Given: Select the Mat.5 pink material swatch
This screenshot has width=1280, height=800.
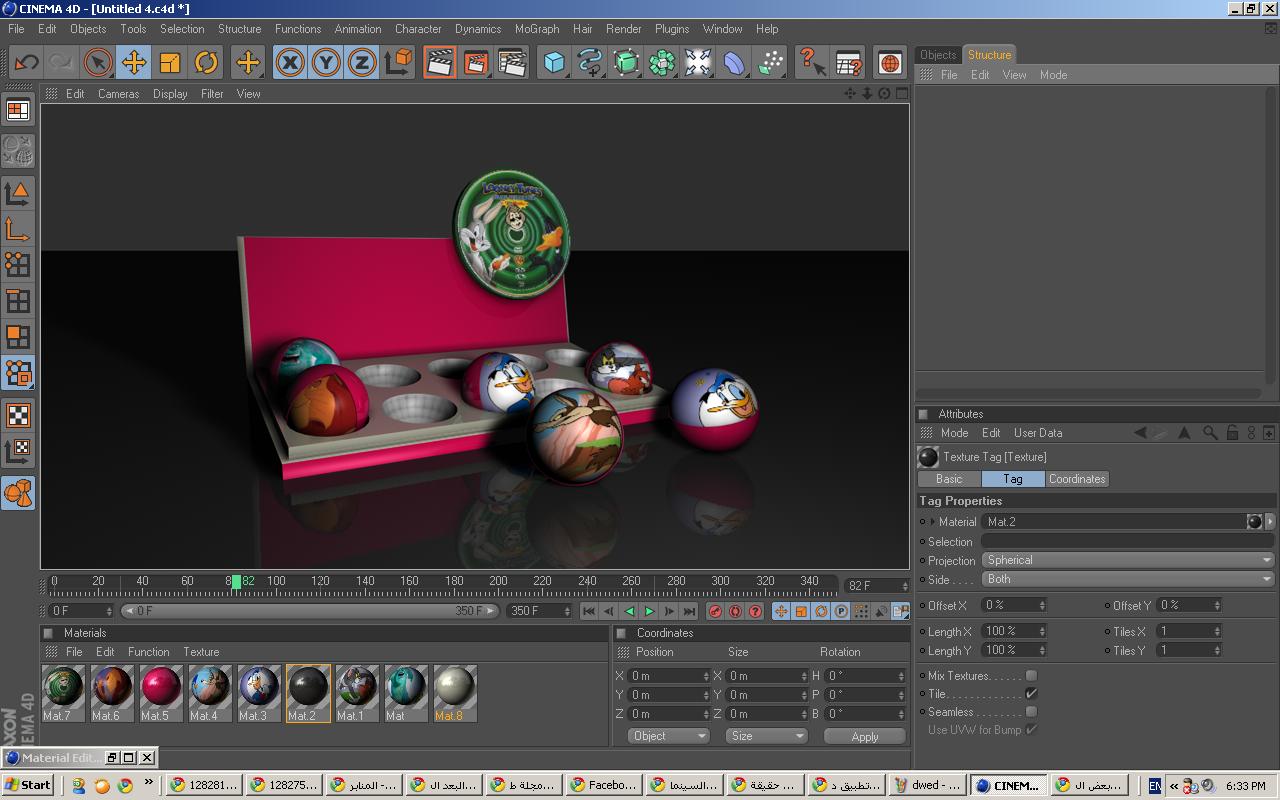Looking at the screenshot, I should (x=161, y=693).
